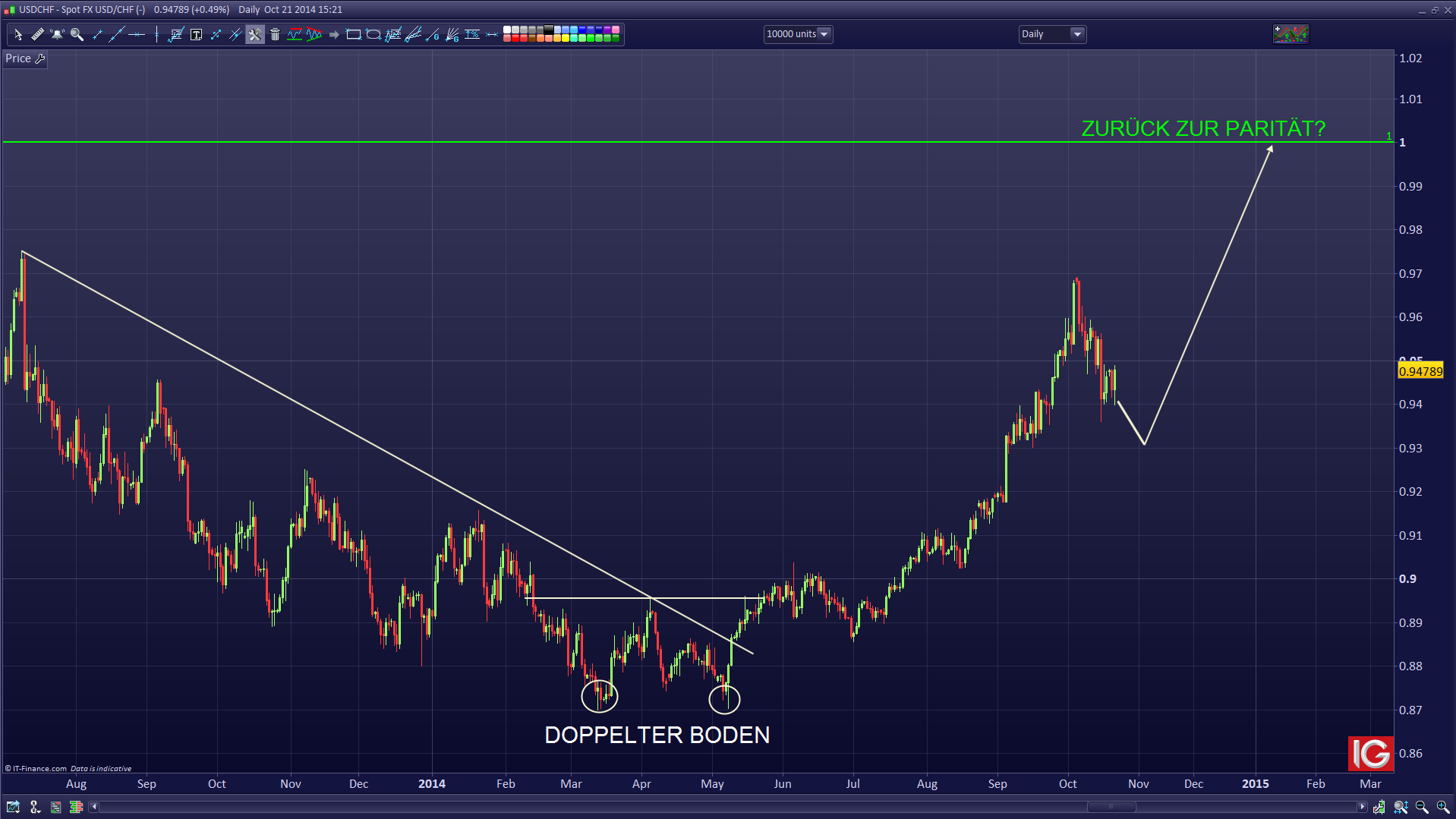This screenshot has width=1456, height=819.
Task: Pick the text annotation T tool
Action: pos(196,34)
